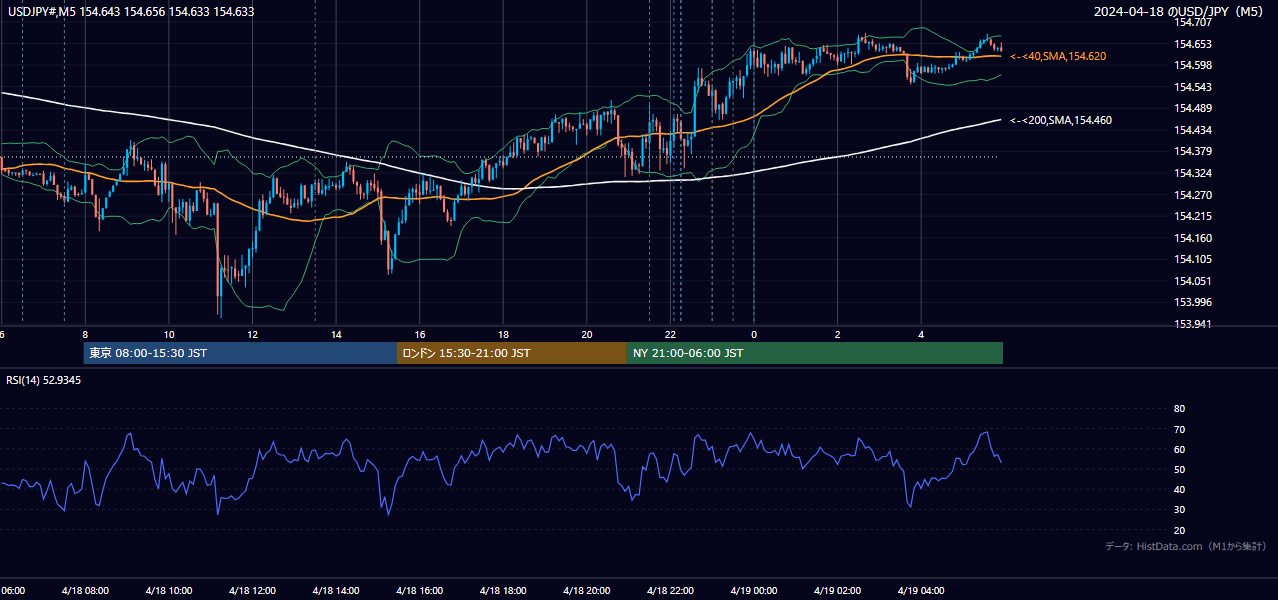Click RSI scale level 60
Viewport: 1278px width, 600px height.
[x=1179, y=449]
